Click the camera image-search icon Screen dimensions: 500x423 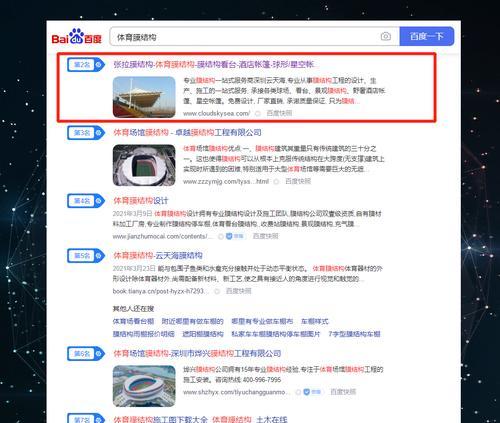pyautogui.click(x=386, y=36)
